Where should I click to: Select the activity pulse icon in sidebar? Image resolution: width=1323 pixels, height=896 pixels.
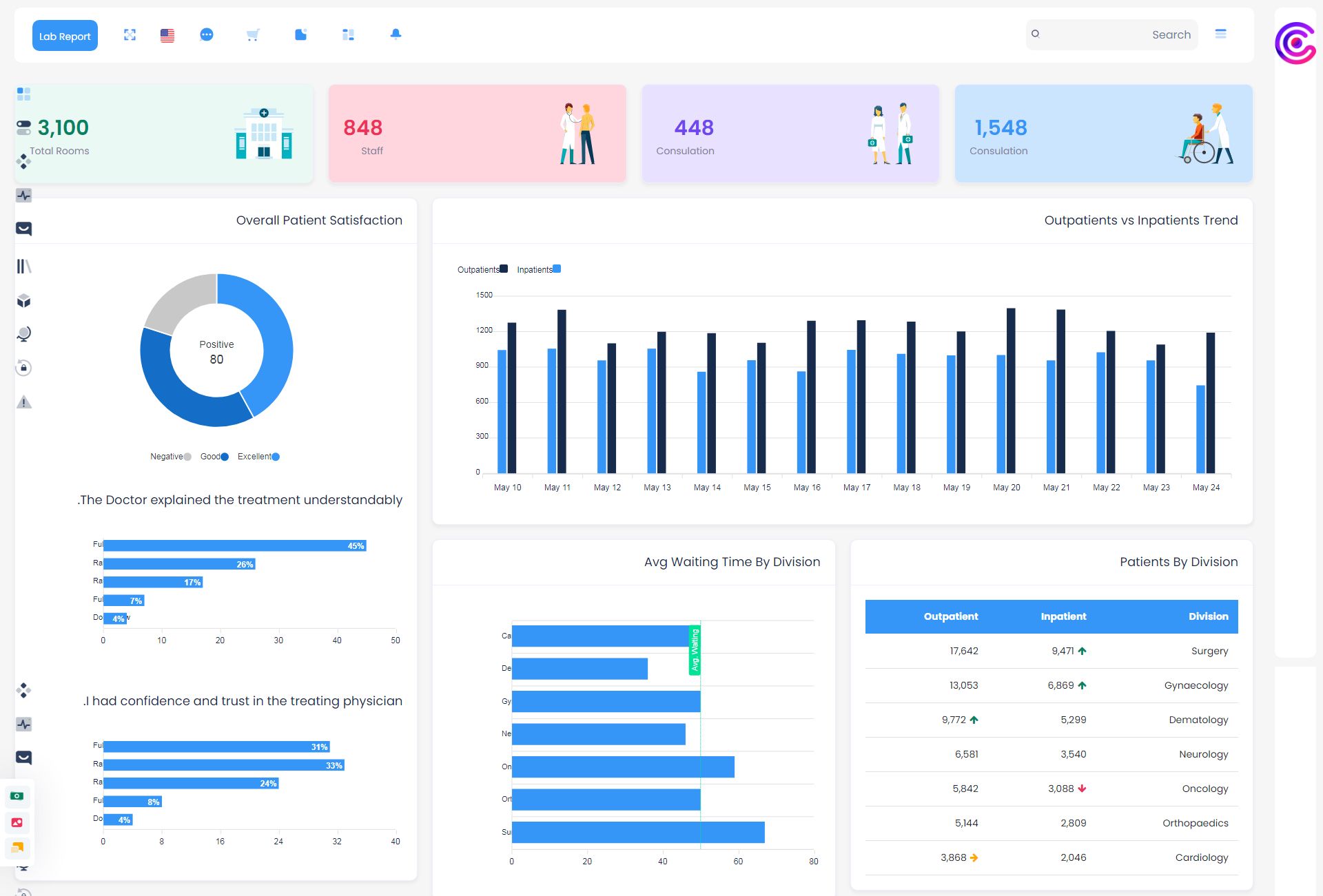click(24, 195)
